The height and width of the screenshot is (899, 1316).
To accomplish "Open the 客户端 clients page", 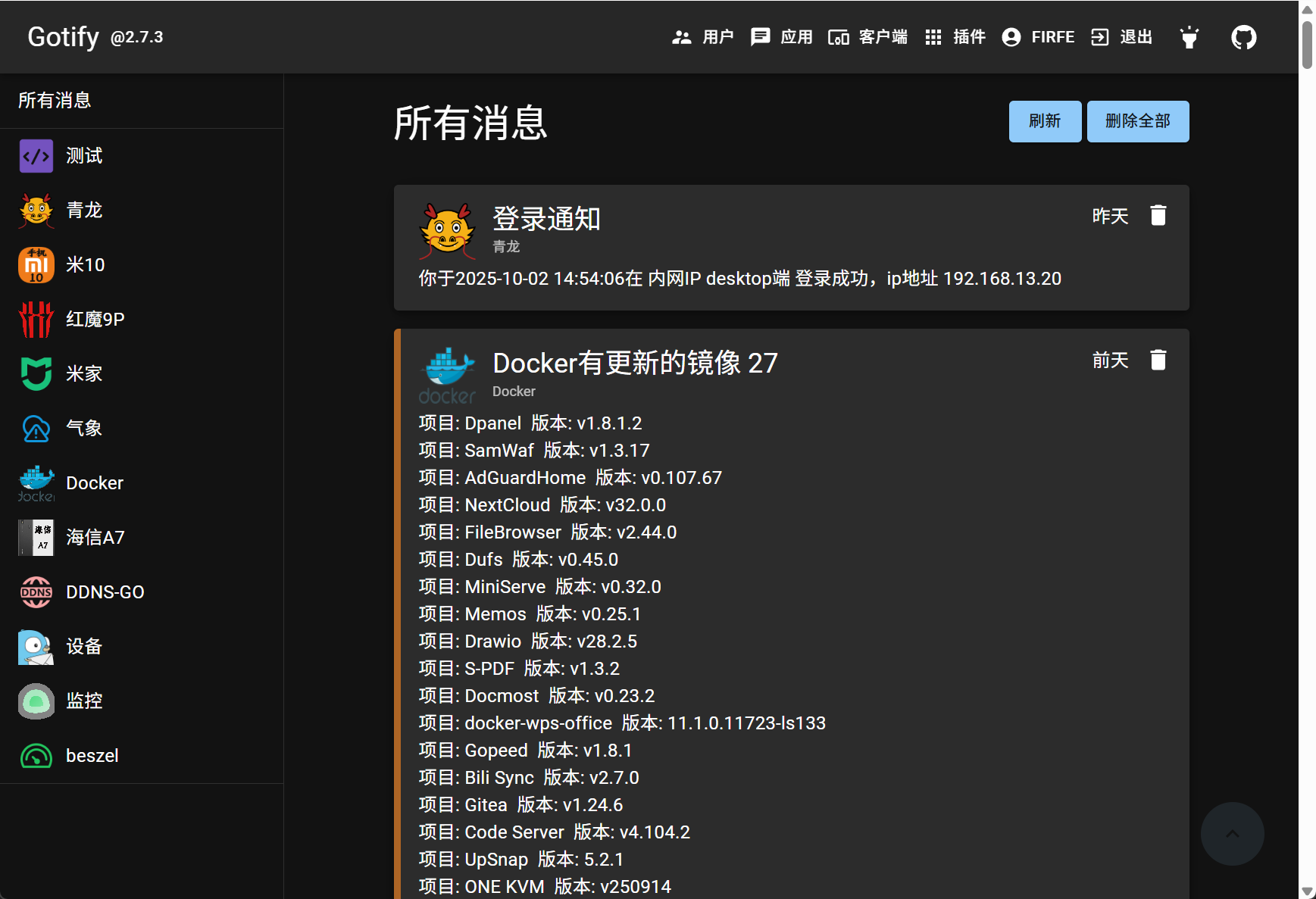I will pyautogui.click(x=867, y=36).
